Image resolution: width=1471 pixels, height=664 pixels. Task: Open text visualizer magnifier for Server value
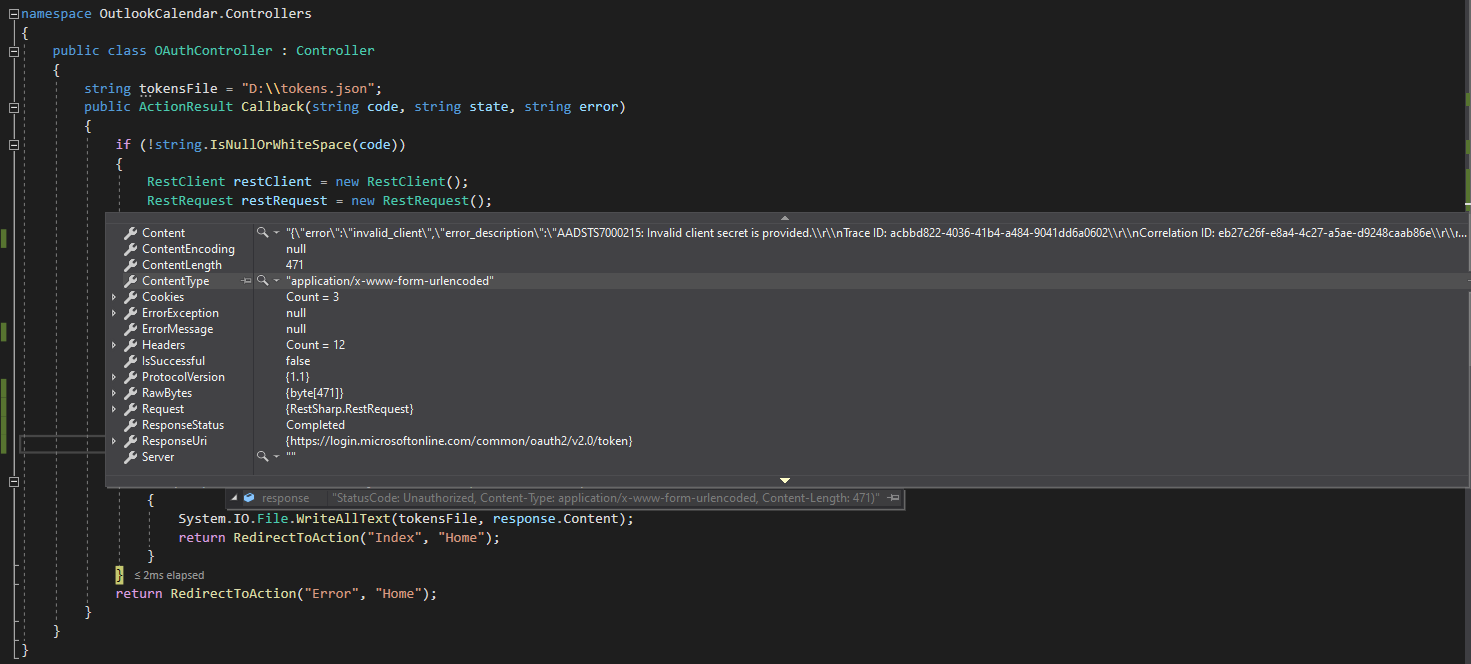pyautogui.click(x=263, y=457)
